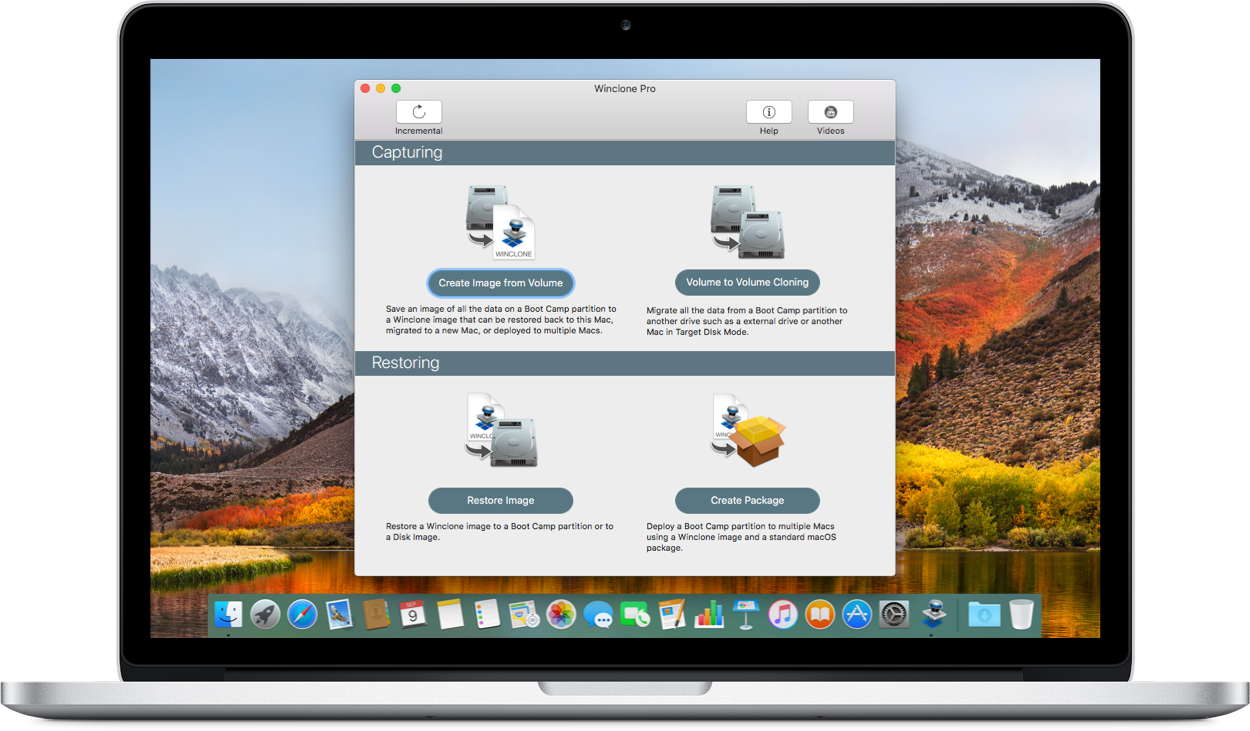Screen dimensions: 1250x731
Task: Open Contacts book in the Dock
Action: point(376,614)
